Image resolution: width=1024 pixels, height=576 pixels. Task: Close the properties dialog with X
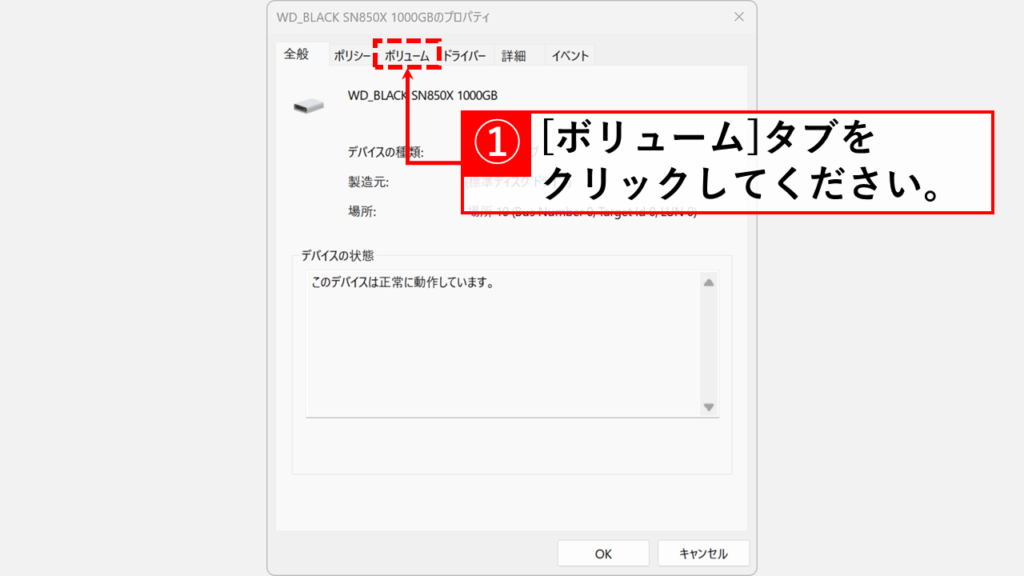(738, 17)
